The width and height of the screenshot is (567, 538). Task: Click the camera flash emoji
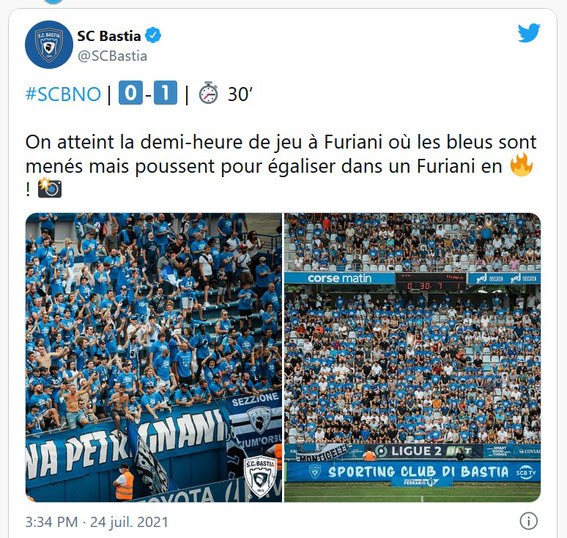click(50, 188)
